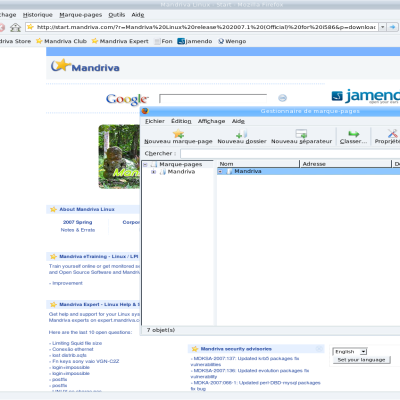Click the star icon beside About Mandriva Linux

point(53,209)
